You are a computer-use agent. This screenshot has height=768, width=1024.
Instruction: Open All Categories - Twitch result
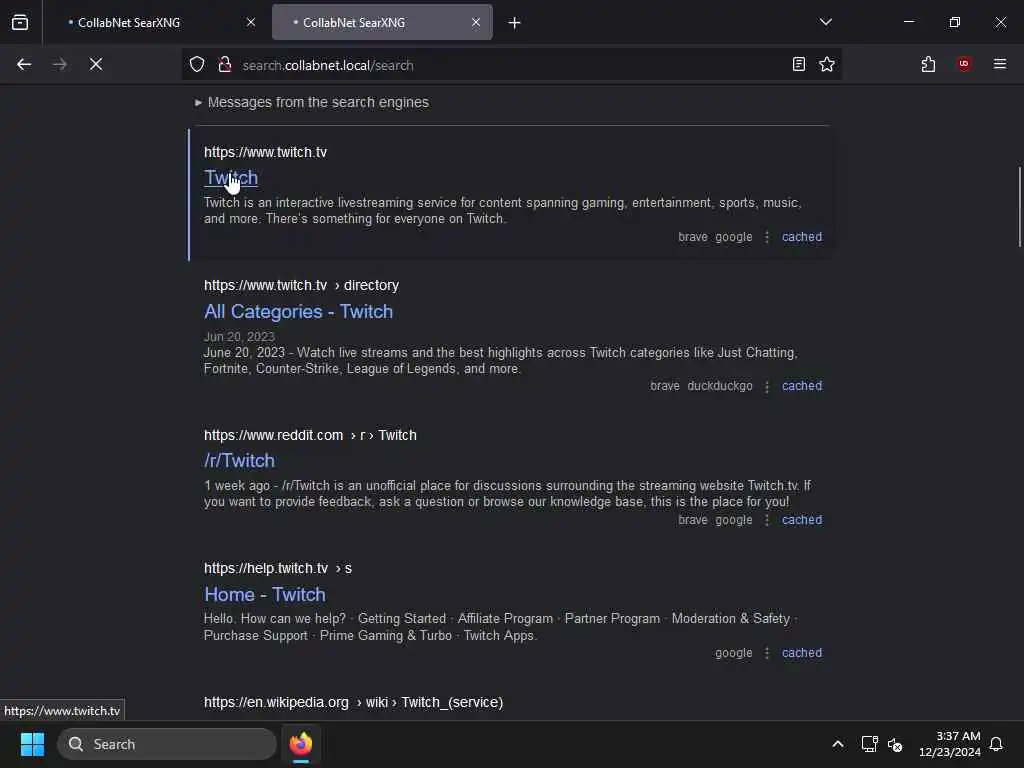click(x=298, y=312)
